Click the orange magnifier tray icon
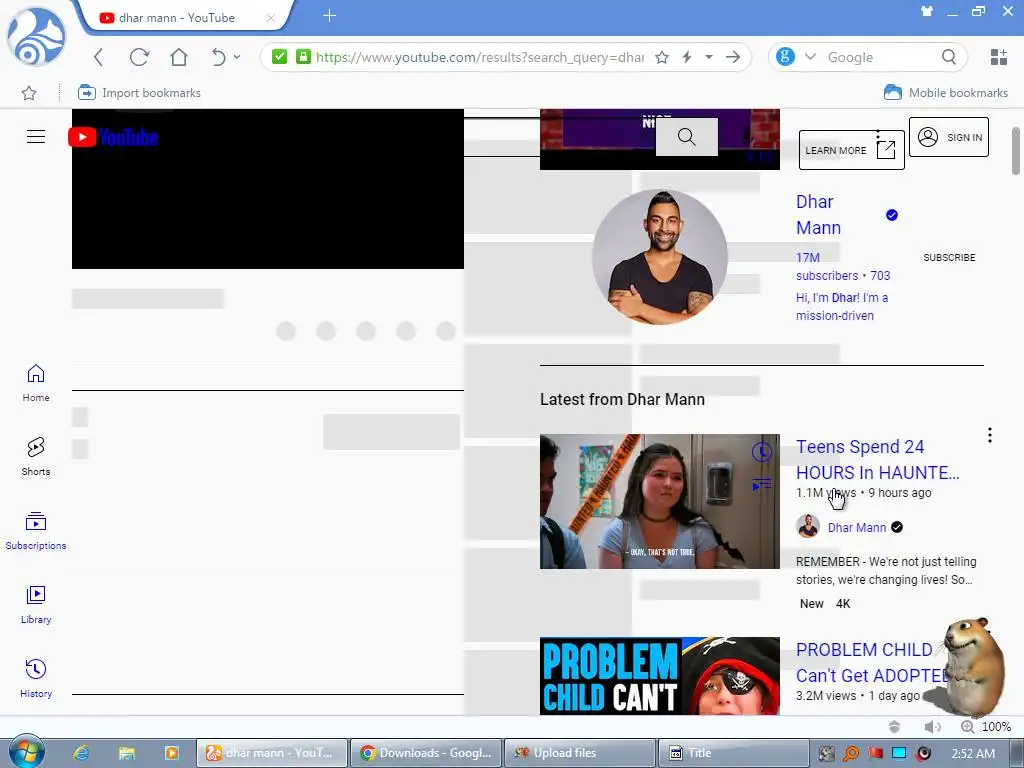1024x768 pixels. [x=851, y=754]
